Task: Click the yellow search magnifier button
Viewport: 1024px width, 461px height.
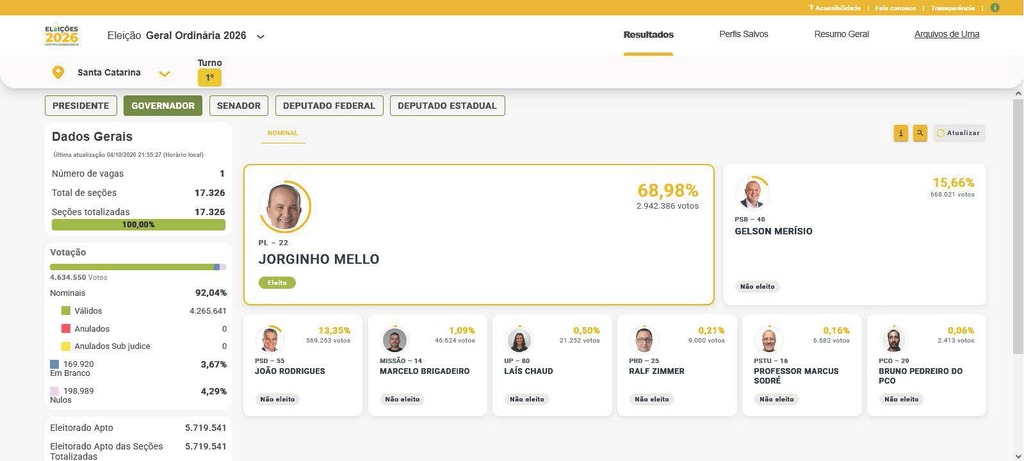Action: tap(920, 133)
